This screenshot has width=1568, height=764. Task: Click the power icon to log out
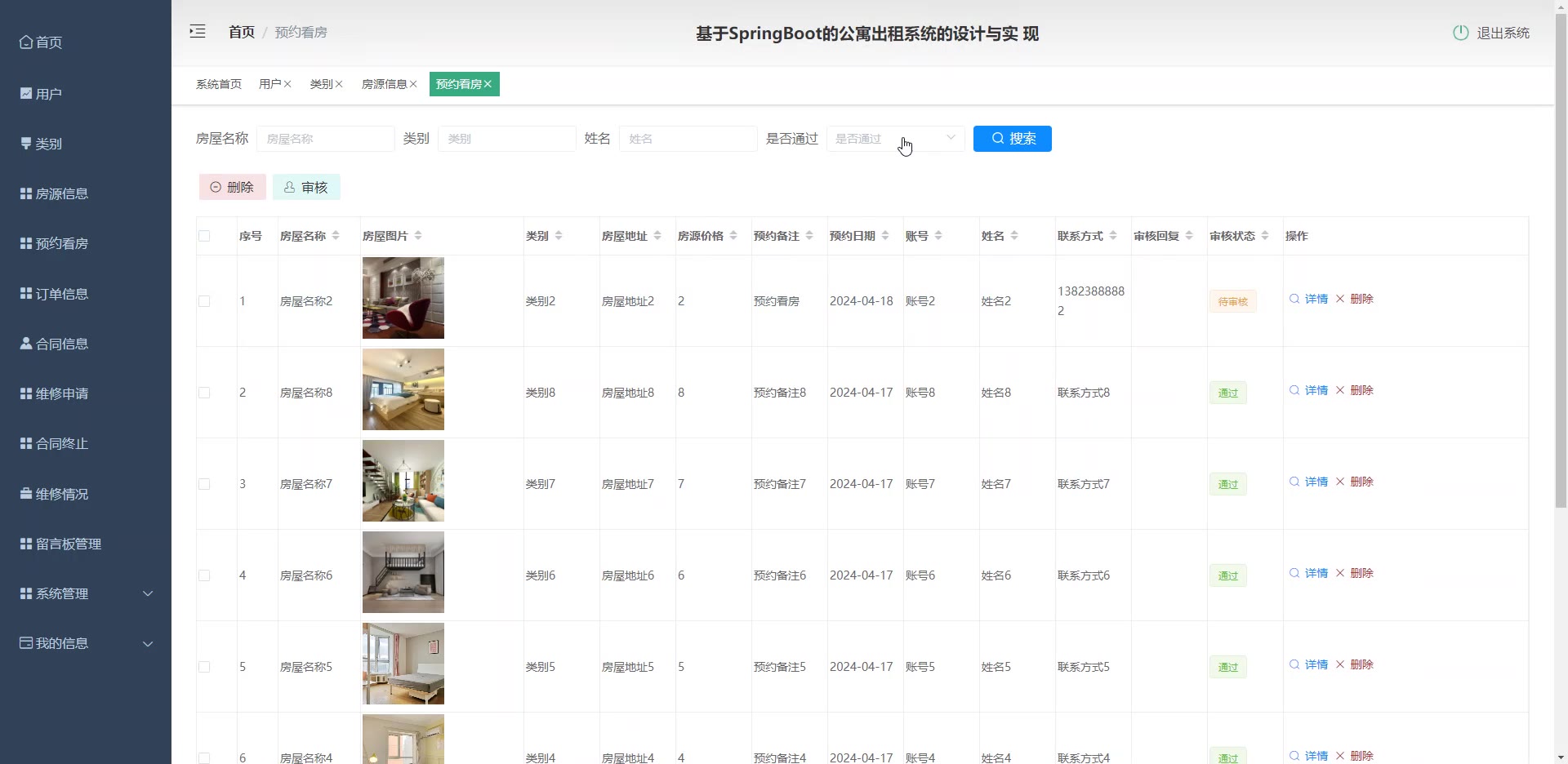pos(1460,33)
